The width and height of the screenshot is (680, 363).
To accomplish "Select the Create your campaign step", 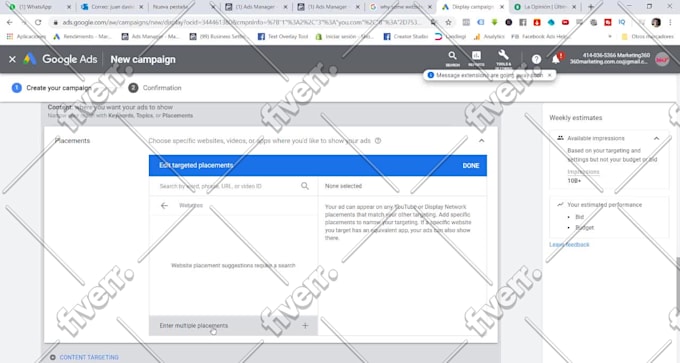I will [52, 88].
